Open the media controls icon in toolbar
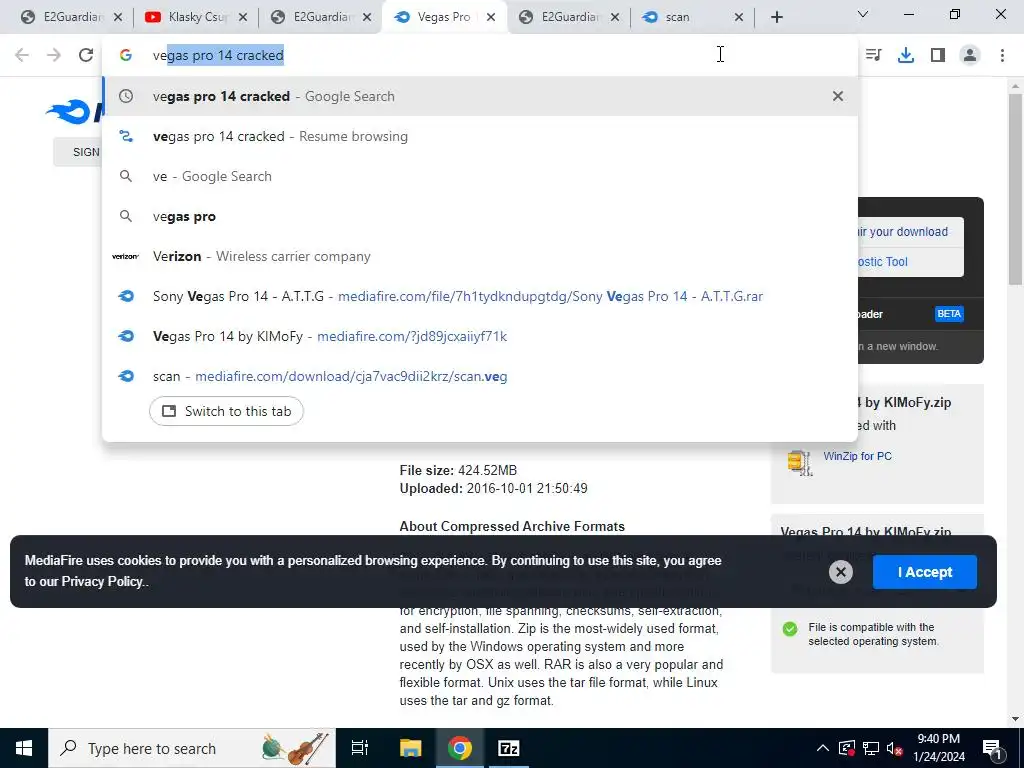The width and height of the screenshot is (1024, 768). (874, 56)
